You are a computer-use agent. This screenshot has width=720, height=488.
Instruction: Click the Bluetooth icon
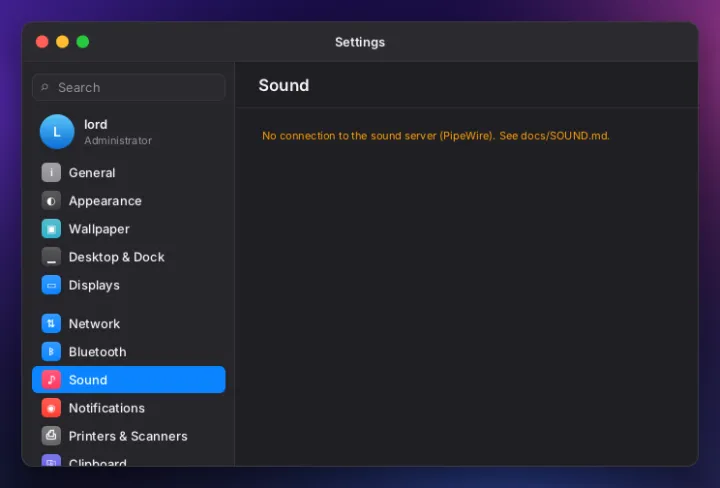click(x=51, y=352)
